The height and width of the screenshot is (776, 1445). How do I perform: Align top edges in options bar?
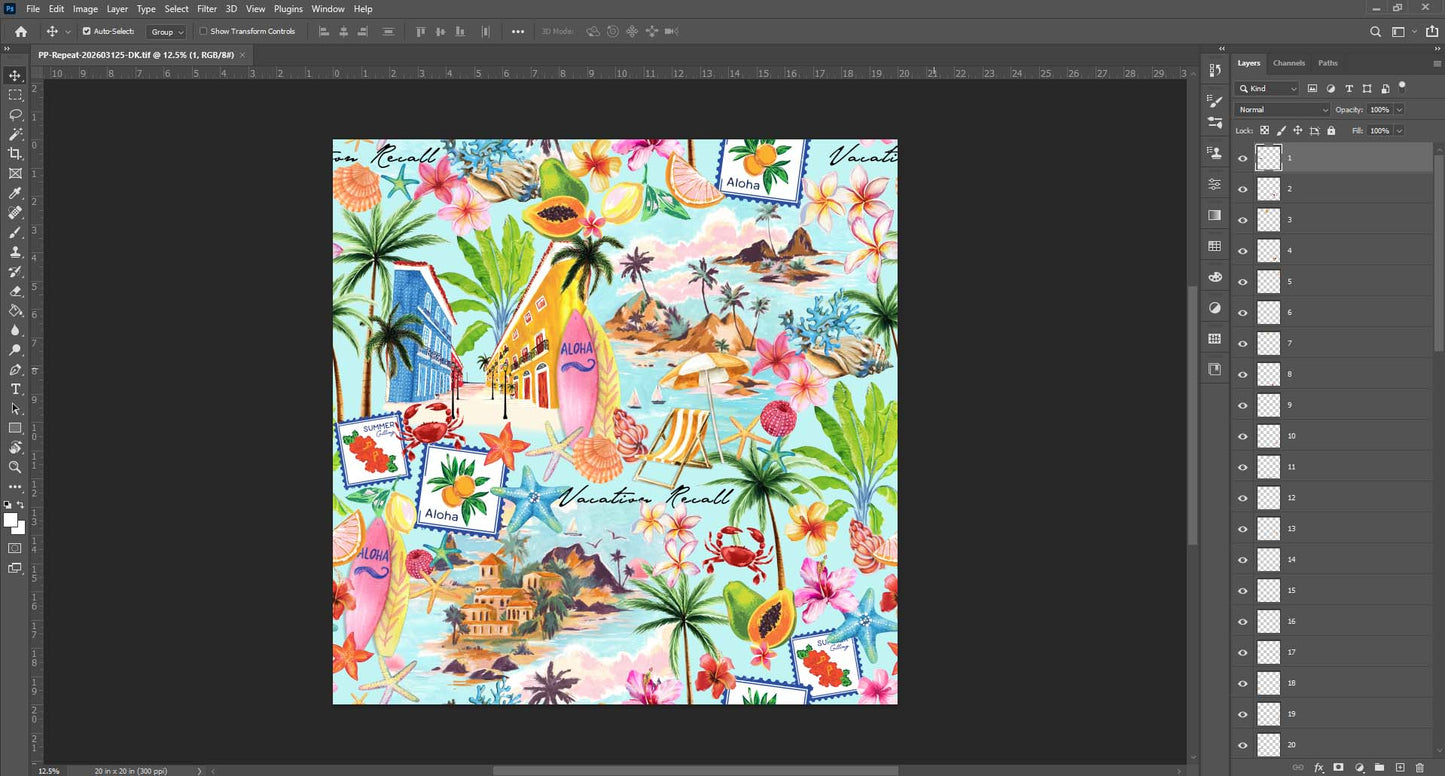pos(421,31)
